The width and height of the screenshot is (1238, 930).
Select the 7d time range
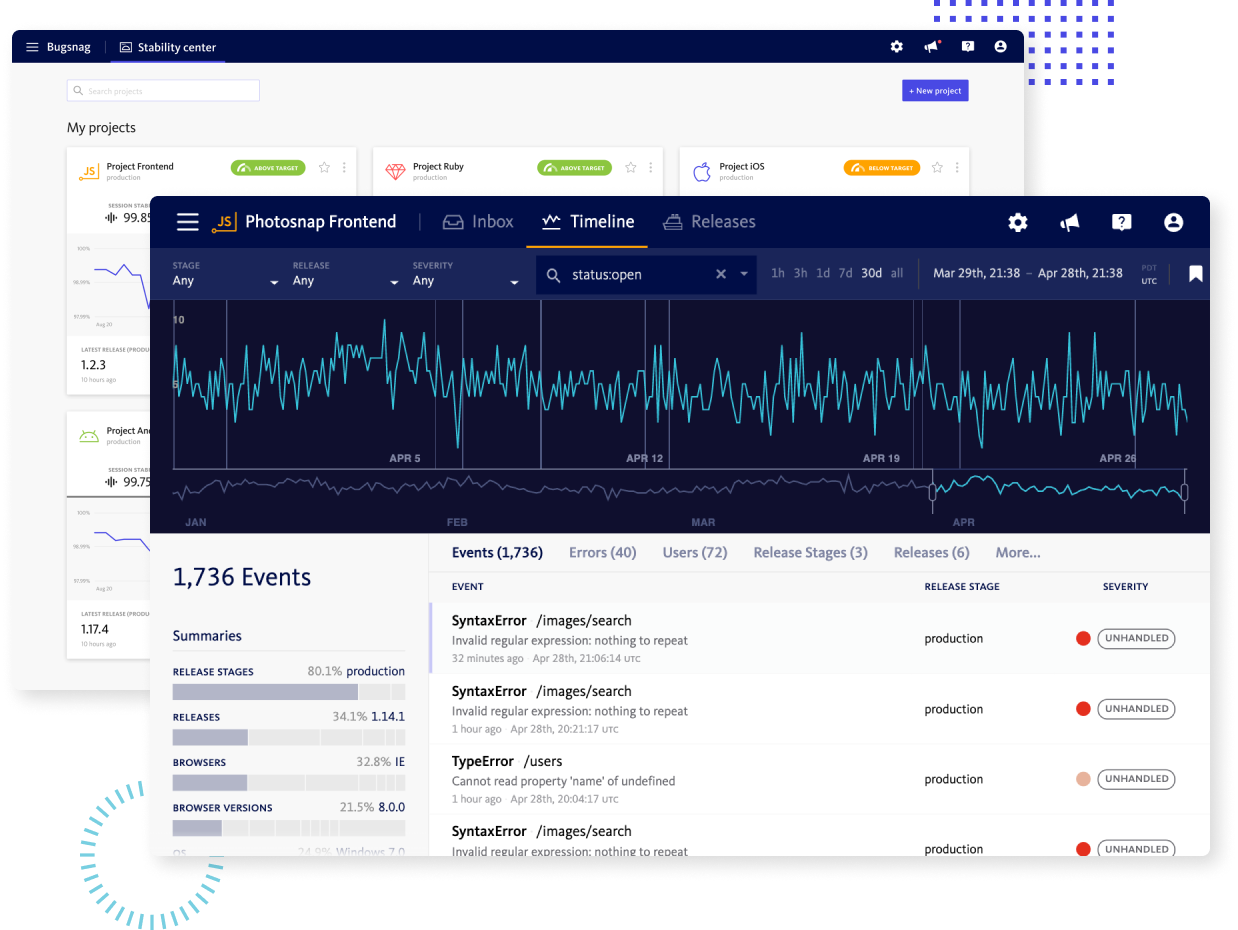[x=846, y=274]
